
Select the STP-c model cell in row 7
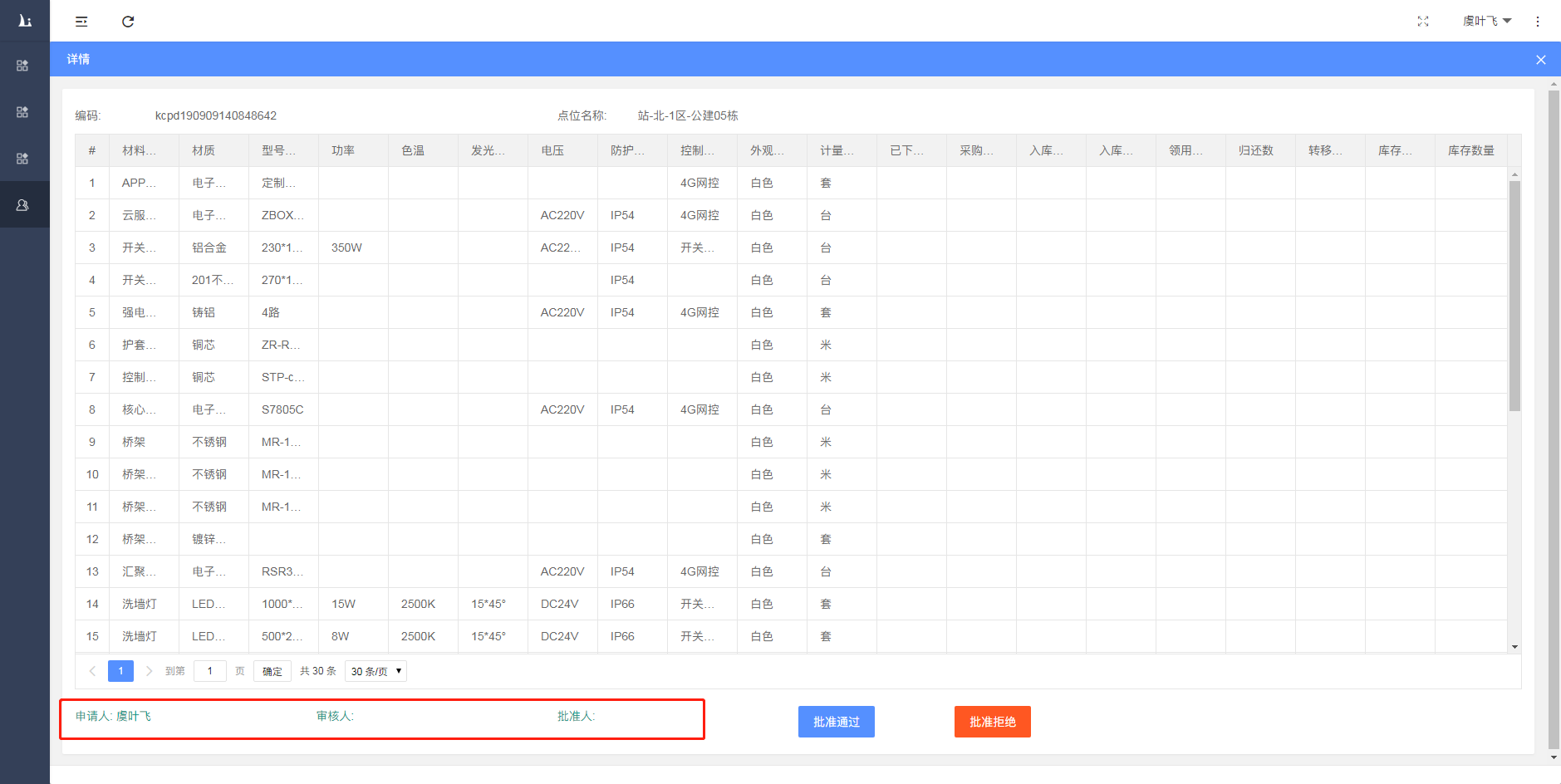(x=283, y=377)
